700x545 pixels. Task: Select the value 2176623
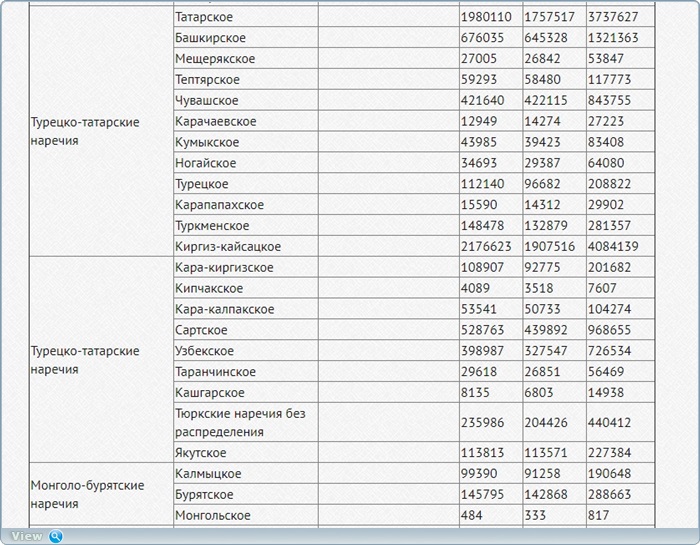(486, 246)
